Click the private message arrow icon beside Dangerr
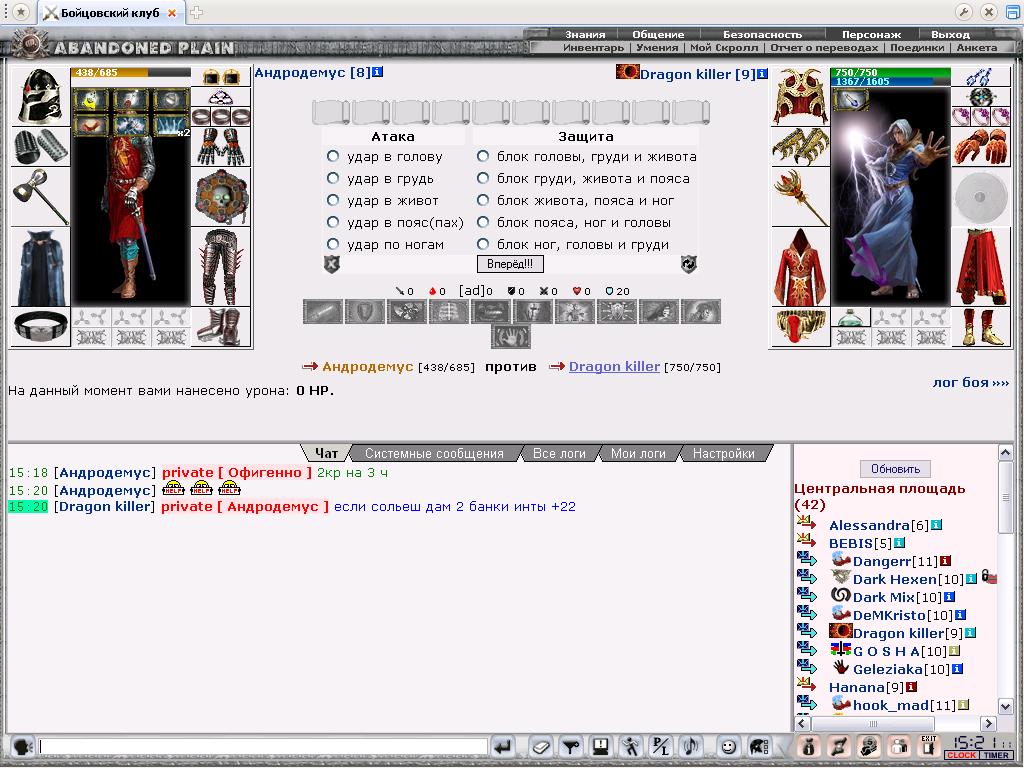 click(807, 559)
